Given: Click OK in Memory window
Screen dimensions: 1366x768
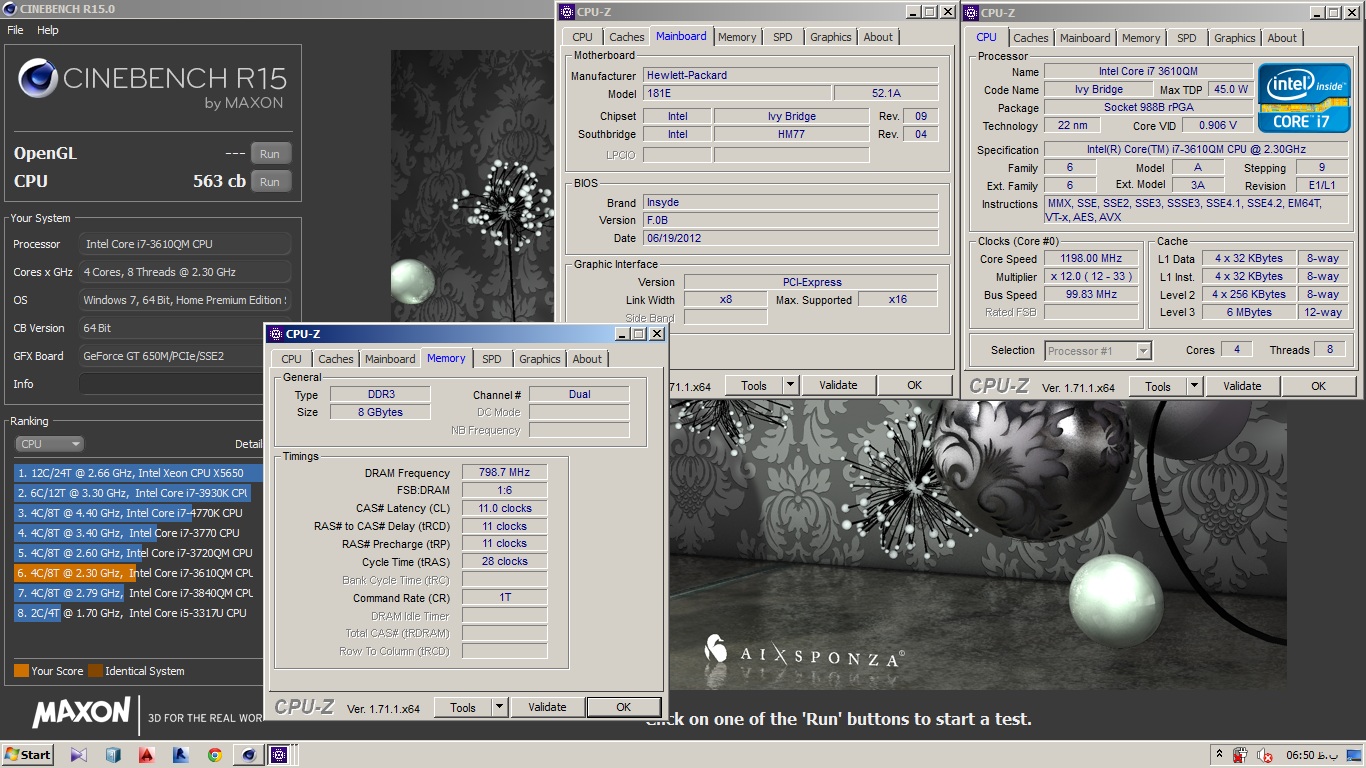Looking at the screenshot, I should (x=624, y=707).
